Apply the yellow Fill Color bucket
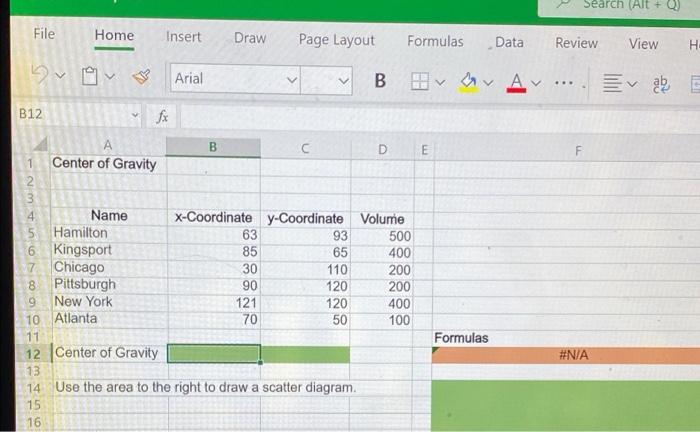Viewport: 700px width, 432px height. tap(468, 83)
